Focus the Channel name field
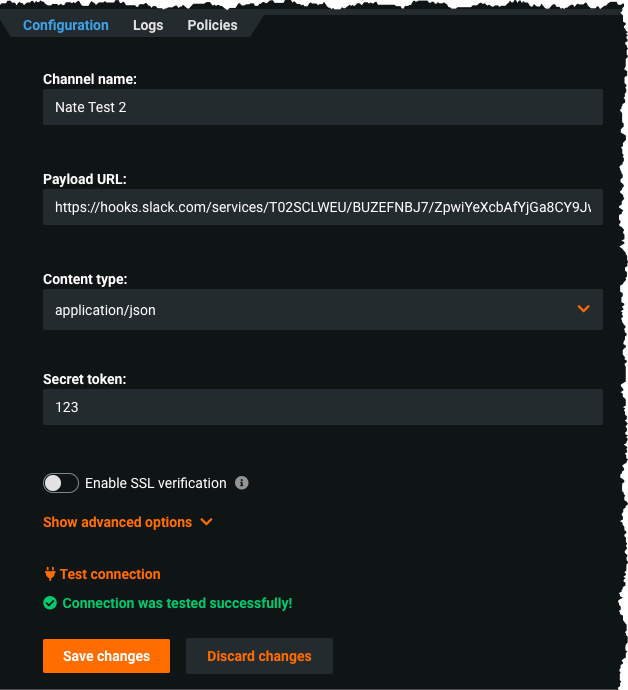The image size is (628, 690). click(322, 107)
